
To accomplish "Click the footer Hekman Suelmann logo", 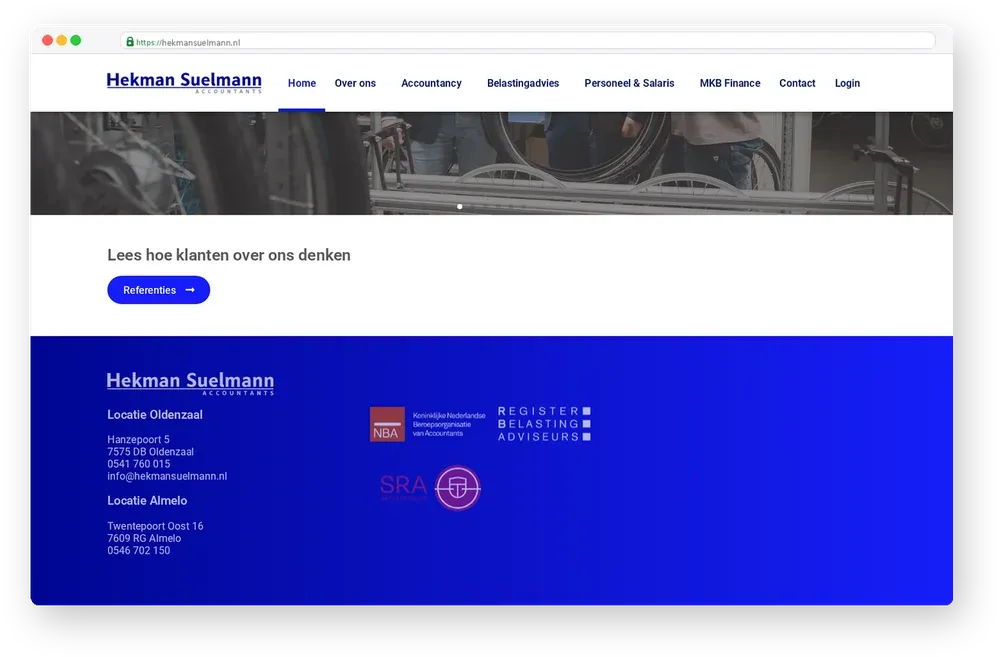I will point(190,383).
